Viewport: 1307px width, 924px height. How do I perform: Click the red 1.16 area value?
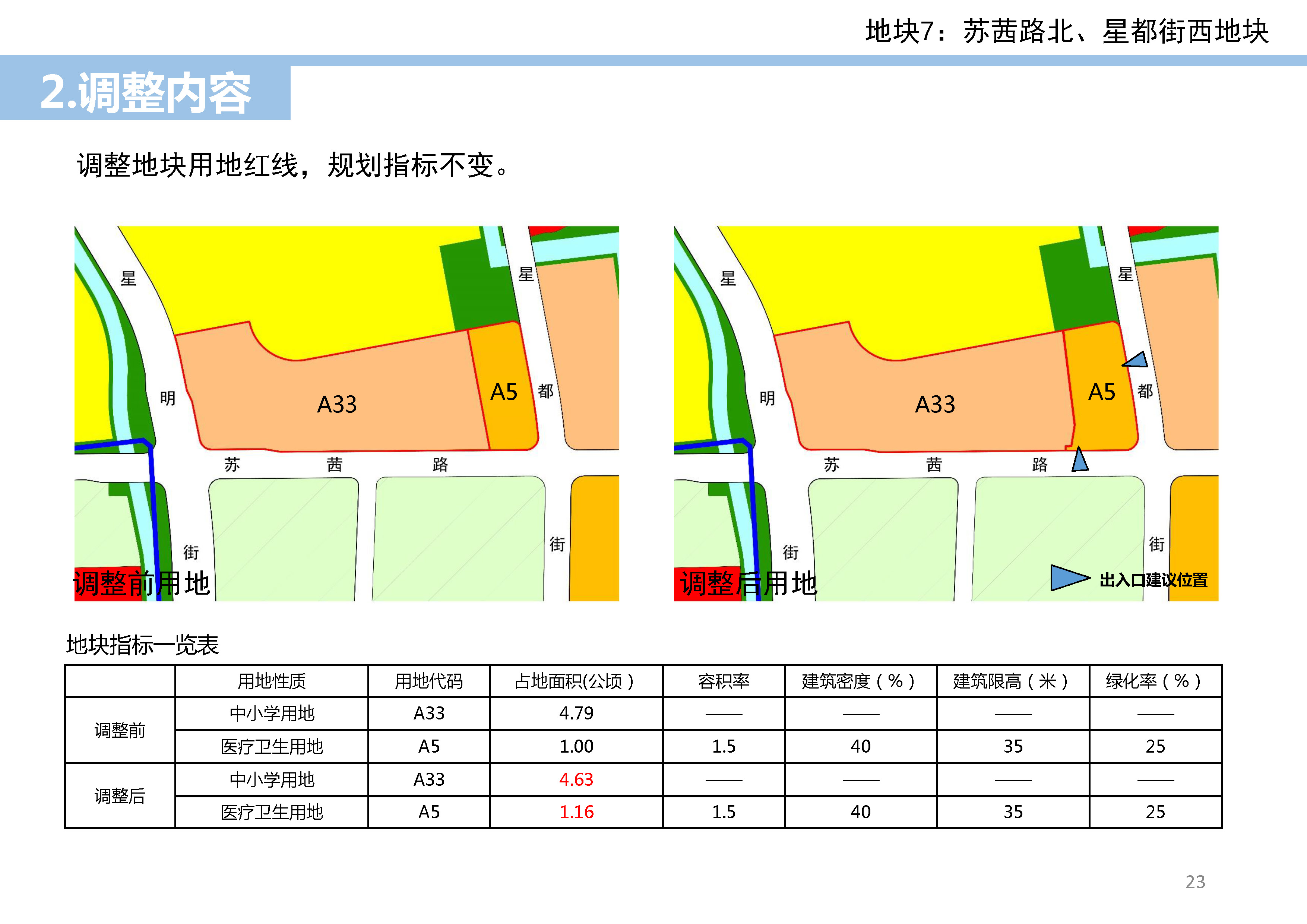[576, 812]
